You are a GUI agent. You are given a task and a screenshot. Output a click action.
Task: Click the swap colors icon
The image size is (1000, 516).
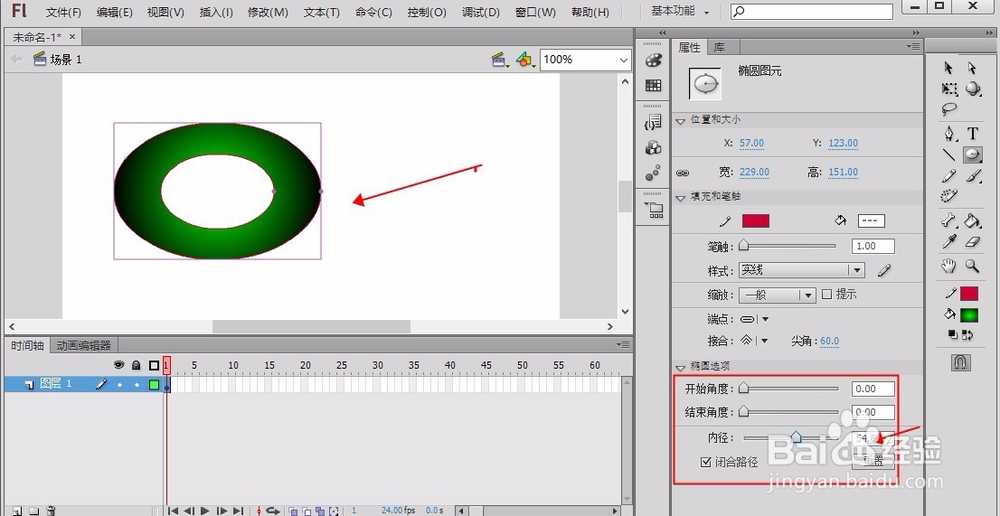pyautogui.click(x=967, y=334)
